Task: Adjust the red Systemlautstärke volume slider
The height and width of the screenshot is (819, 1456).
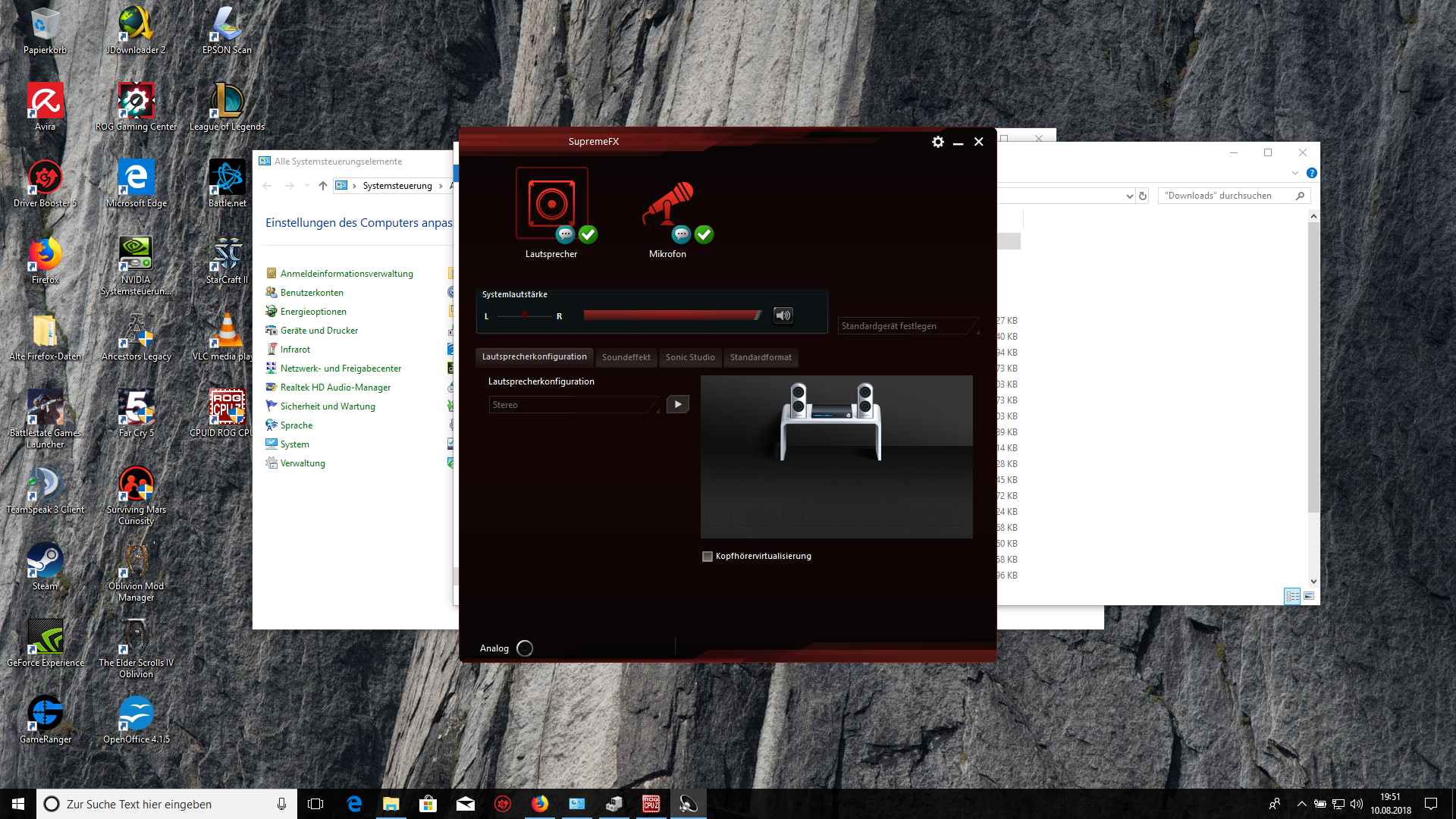Action: [x=672, y=315]
